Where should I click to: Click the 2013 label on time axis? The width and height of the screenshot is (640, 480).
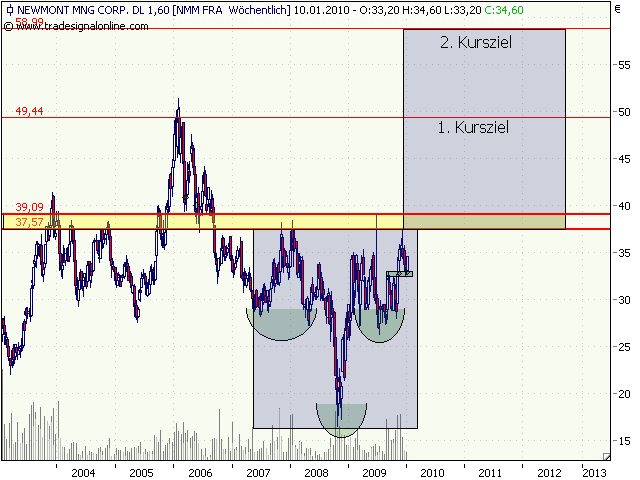[x=595, y=473]
